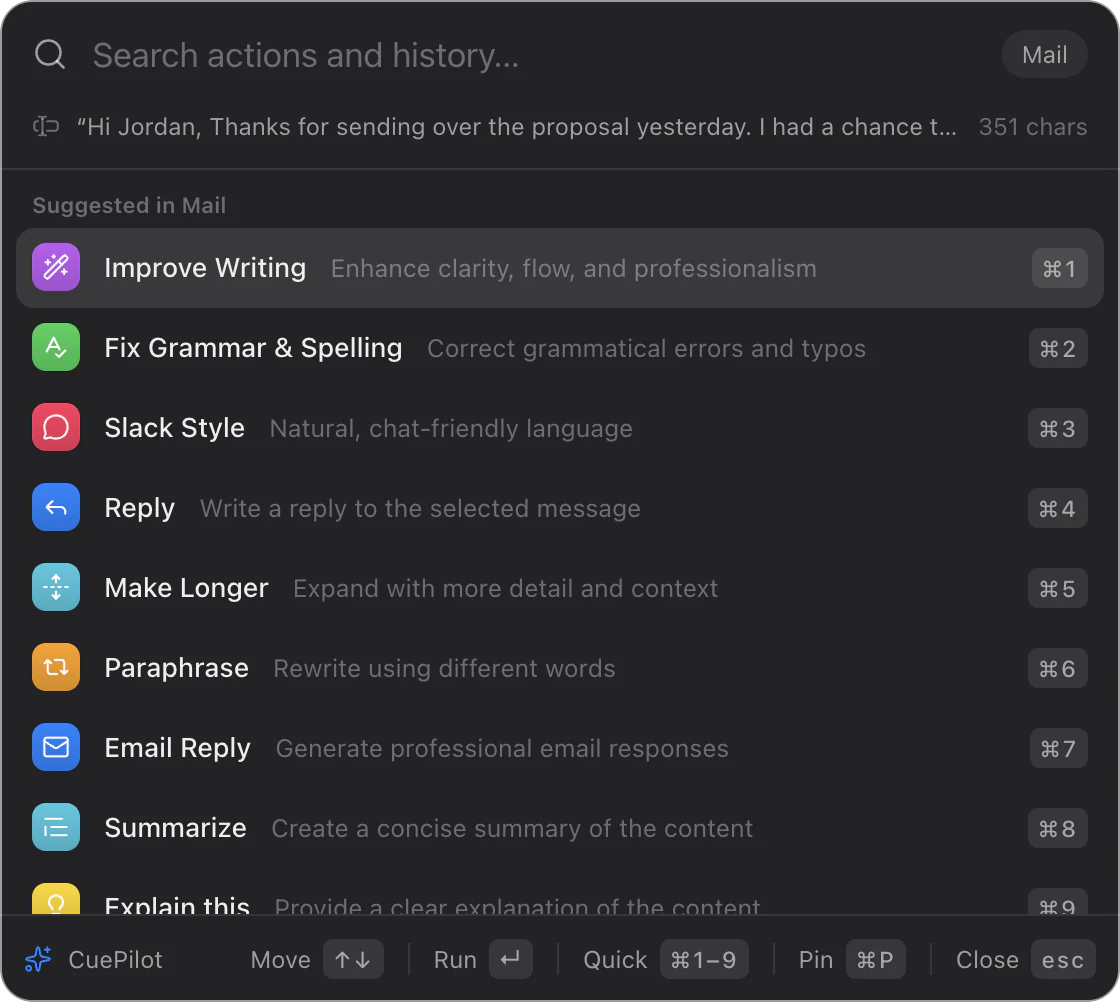Click the magnifying glass search icon

(x=50, y=54)
